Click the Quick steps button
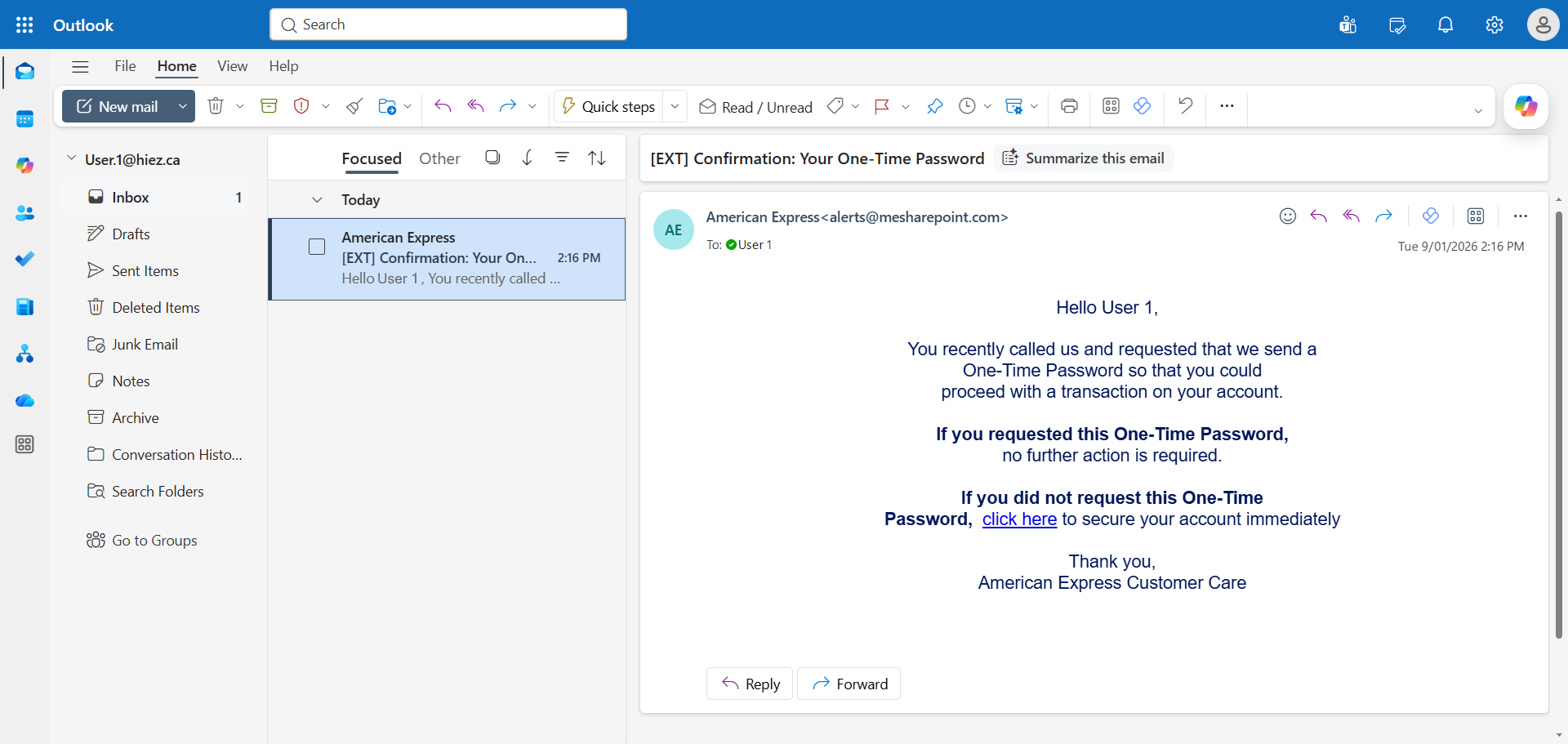Image resolution: width=1568 pixels, height=744 pixels. pyautogui.click(x=609, y=106)
